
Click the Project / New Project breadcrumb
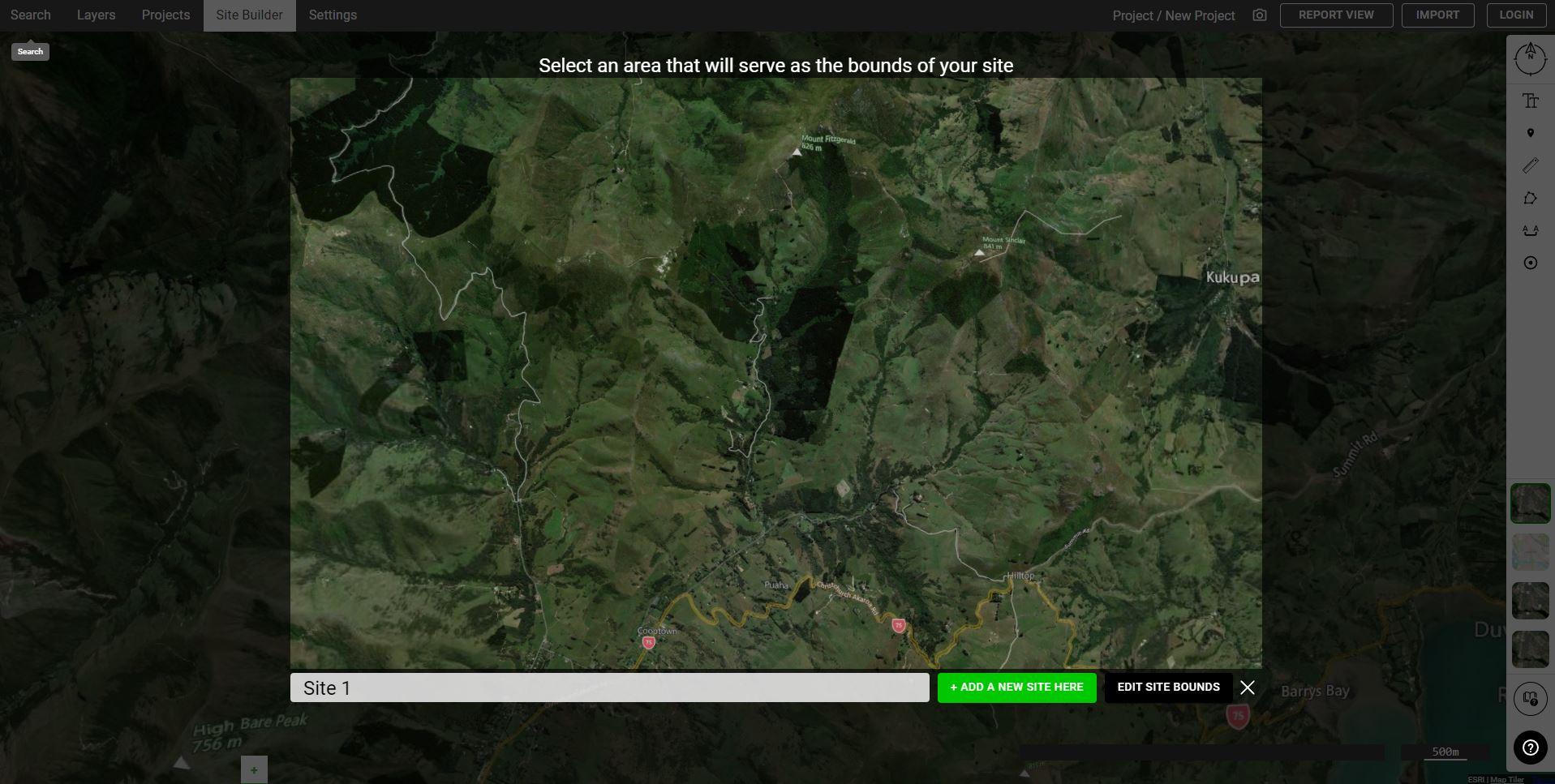tap(1174, 15)
